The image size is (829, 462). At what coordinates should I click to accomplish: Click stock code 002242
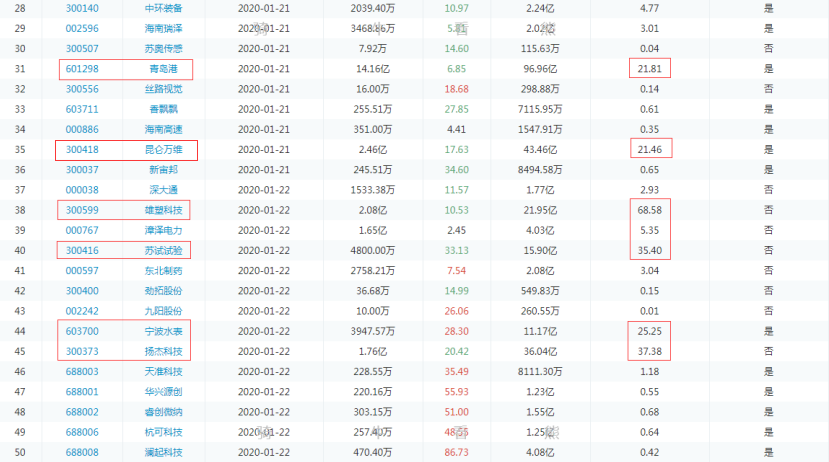click(x=82, y=311)
